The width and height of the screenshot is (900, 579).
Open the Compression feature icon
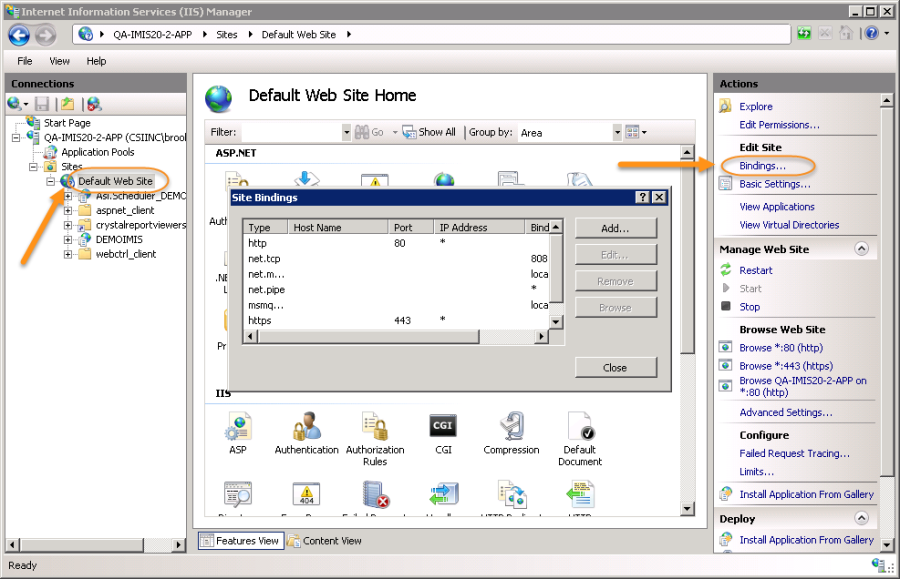pyautogui.click(x=511, y=428)
